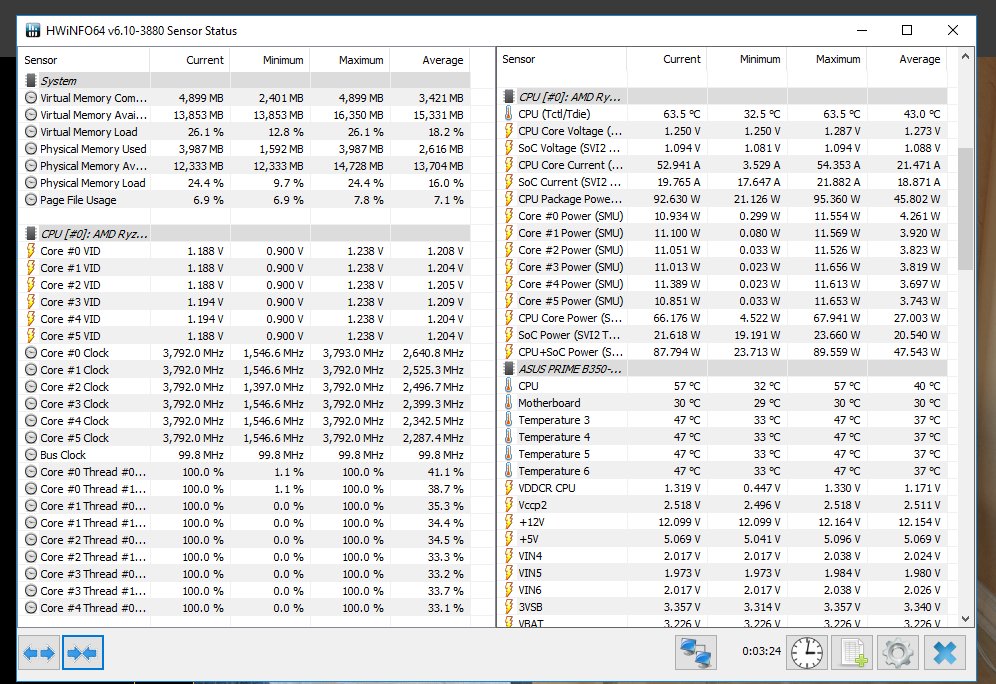Screen dimensions: 996x684
Task: Select the VIN5 row
Action: (722, 573)
